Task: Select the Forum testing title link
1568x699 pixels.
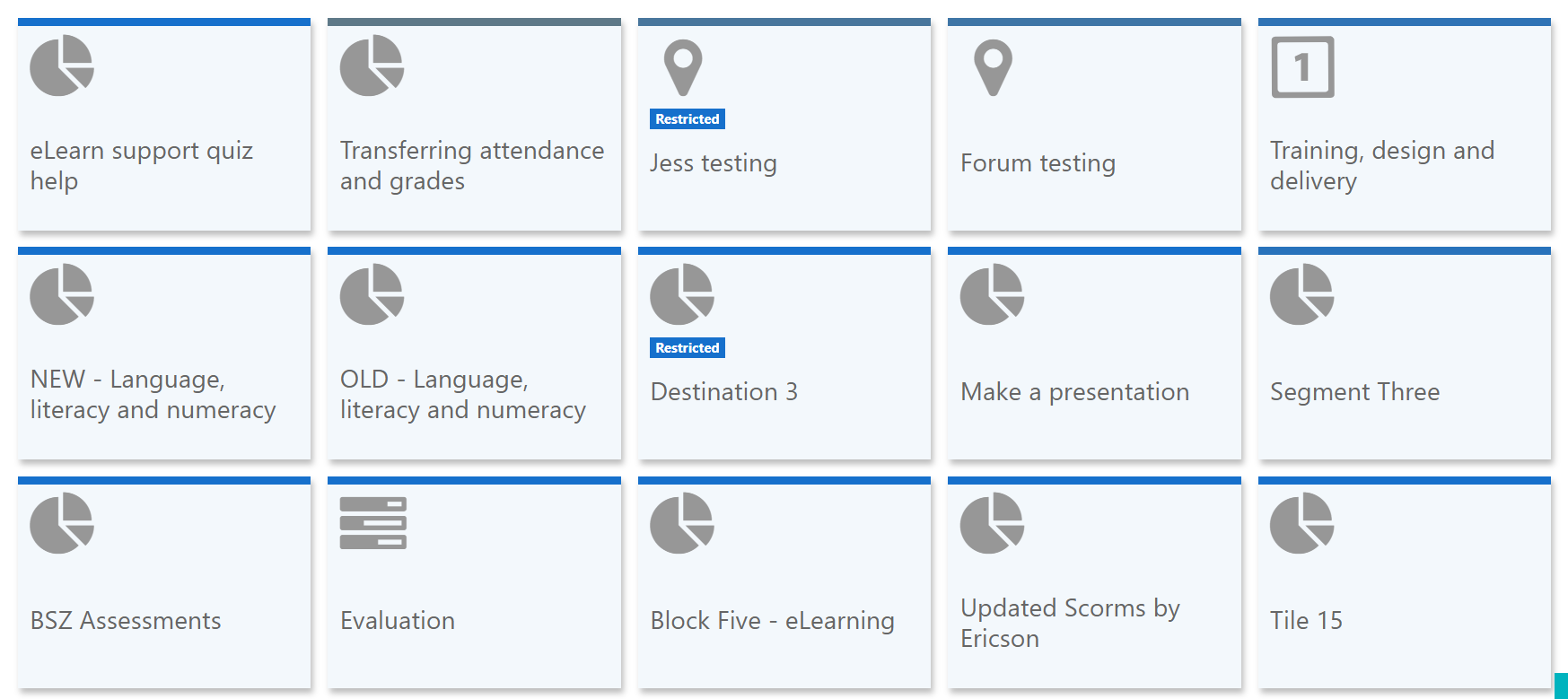Action: point(1038,163)
